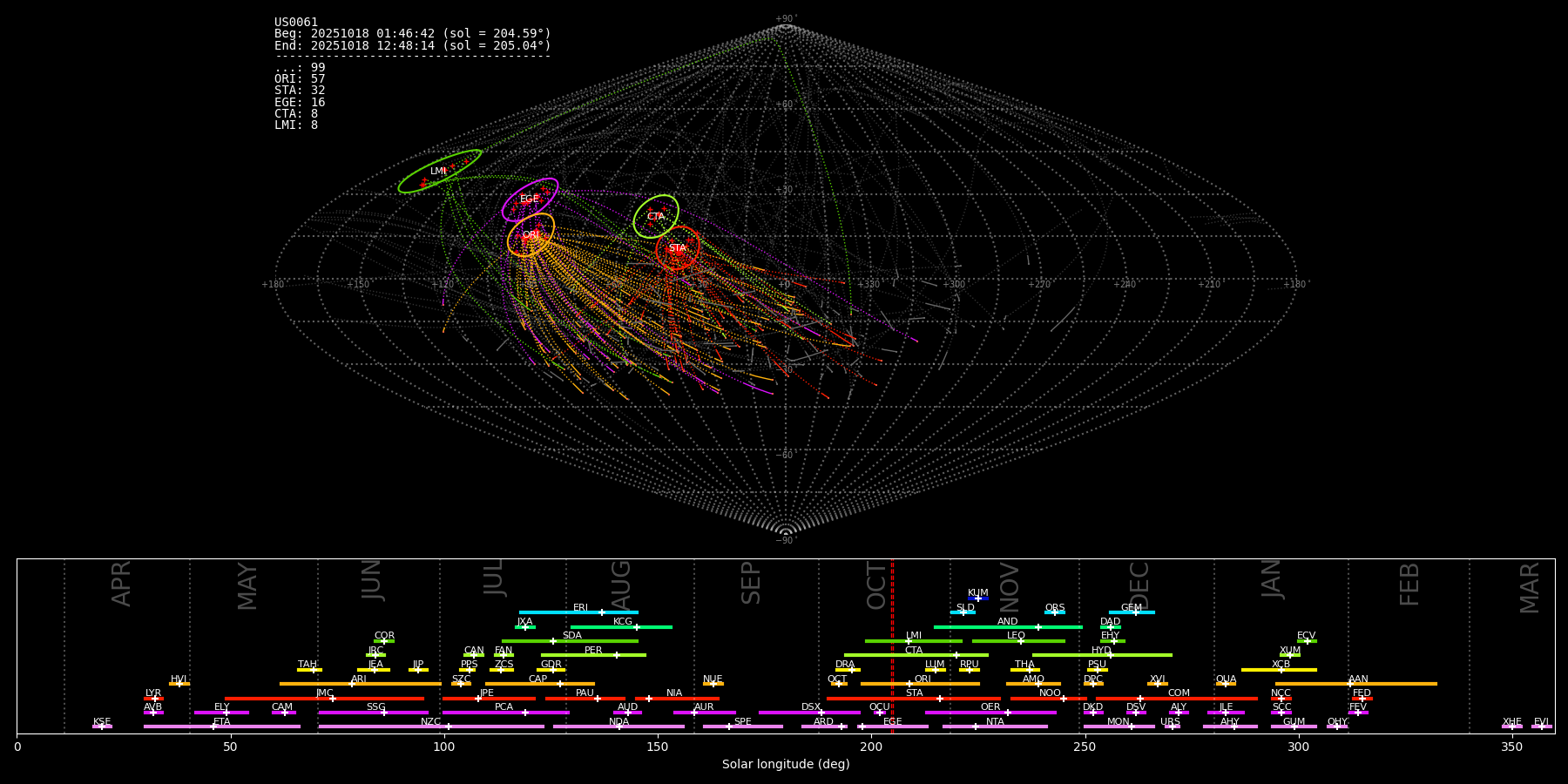Click the LYR shower label in timeline
The width and height of the screenshot is (1568, 784).
pos(153,693)
